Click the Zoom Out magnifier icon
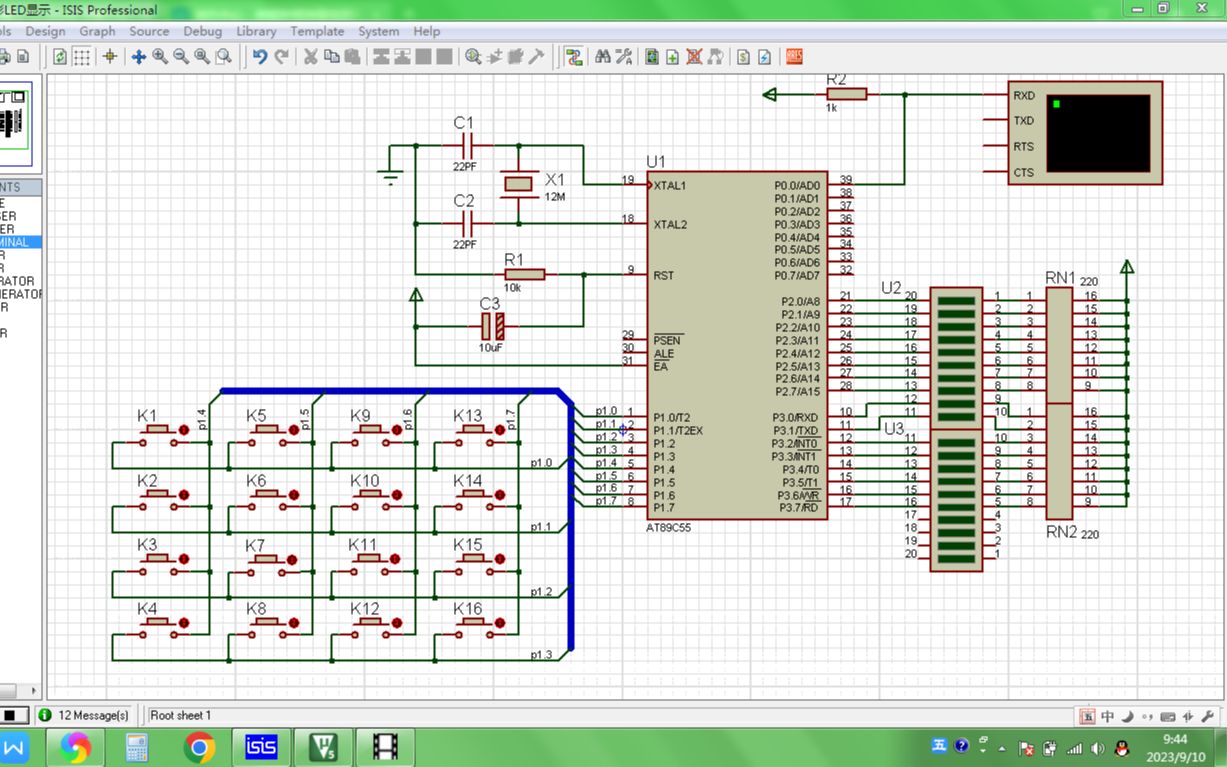Image resolution: width=1227 pixels, height=767 pixels. click(181, 57)
